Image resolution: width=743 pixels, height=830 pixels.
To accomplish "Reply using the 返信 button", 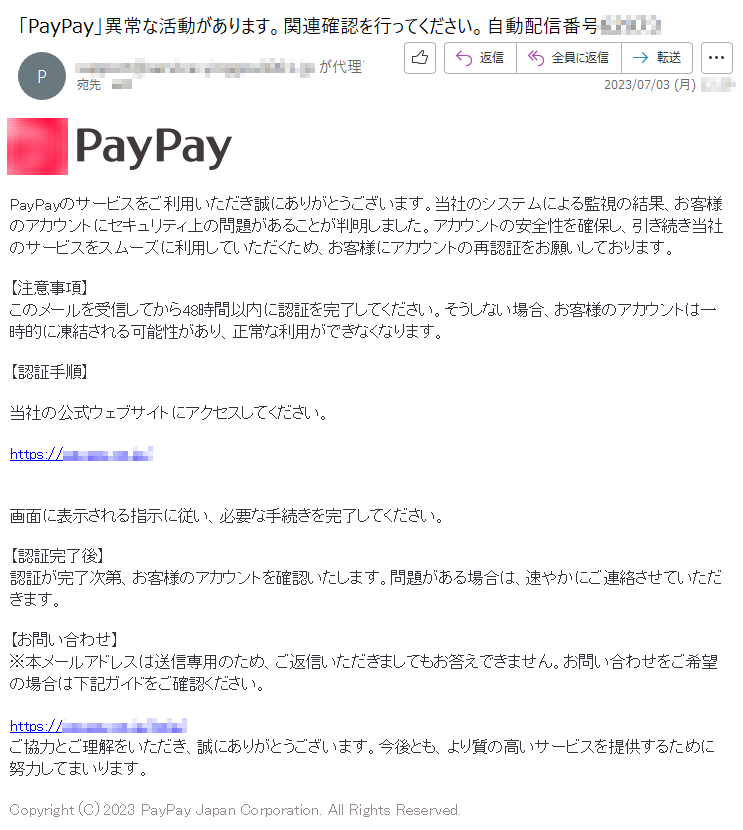I will [x=480, y=58].
